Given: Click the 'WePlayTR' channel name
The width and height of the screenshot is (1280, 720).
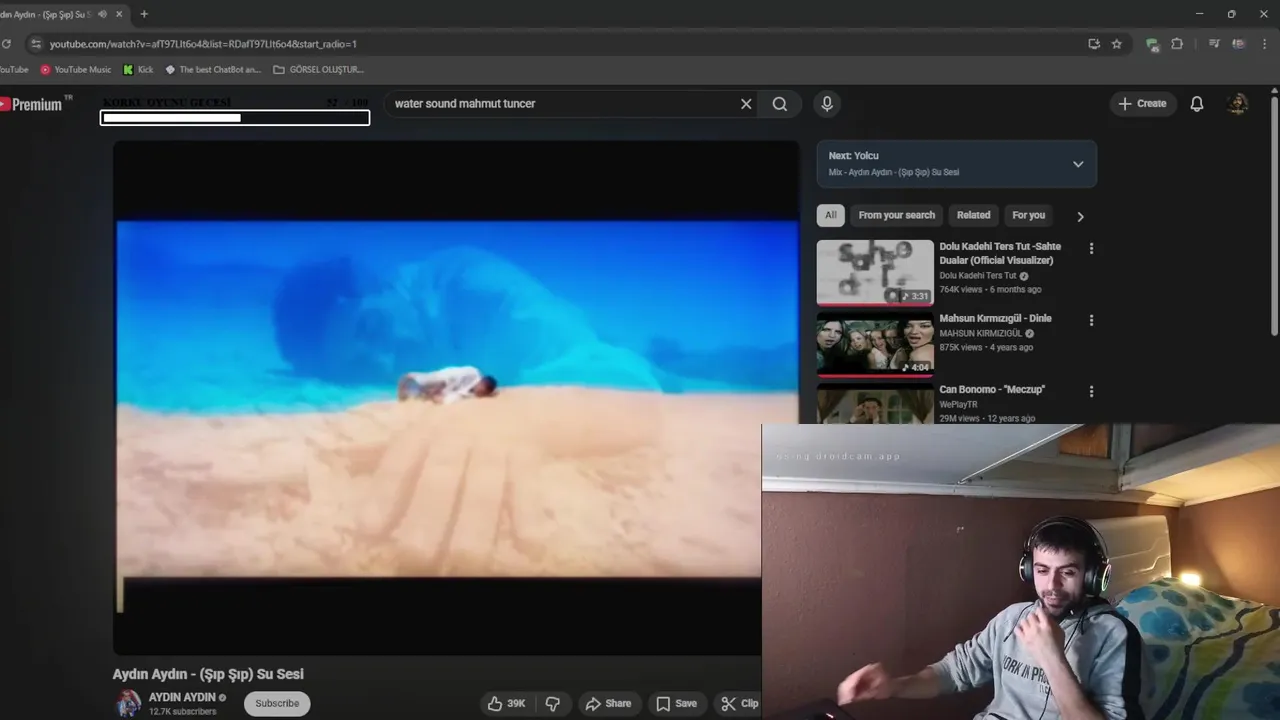Looking at the screenshot, I should click(958, 404).
